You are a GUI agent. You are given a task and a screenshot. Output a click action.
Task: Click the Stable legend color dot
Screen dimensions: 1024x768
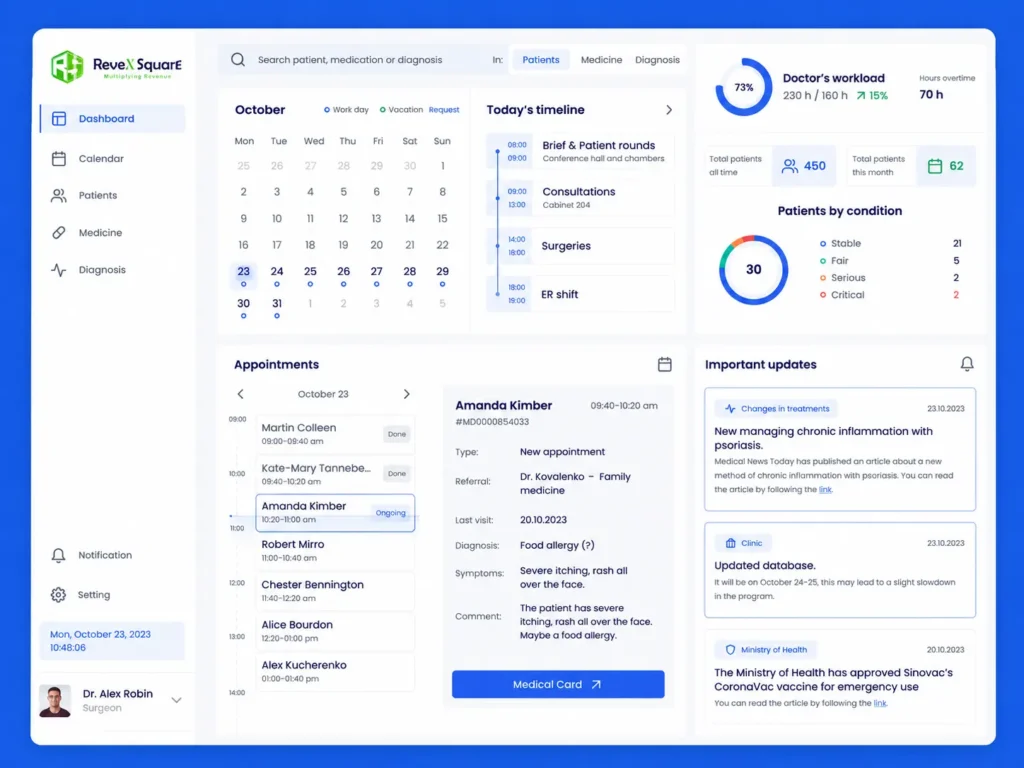coord(823,244)
